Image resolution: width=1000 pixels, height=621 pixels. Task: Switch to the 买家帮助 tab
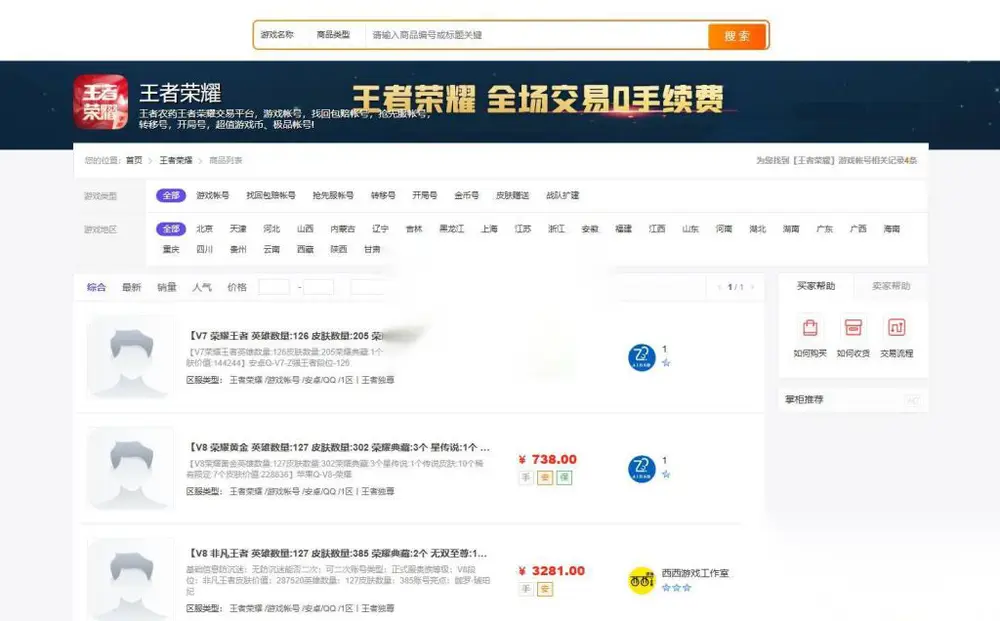(816, 286)
